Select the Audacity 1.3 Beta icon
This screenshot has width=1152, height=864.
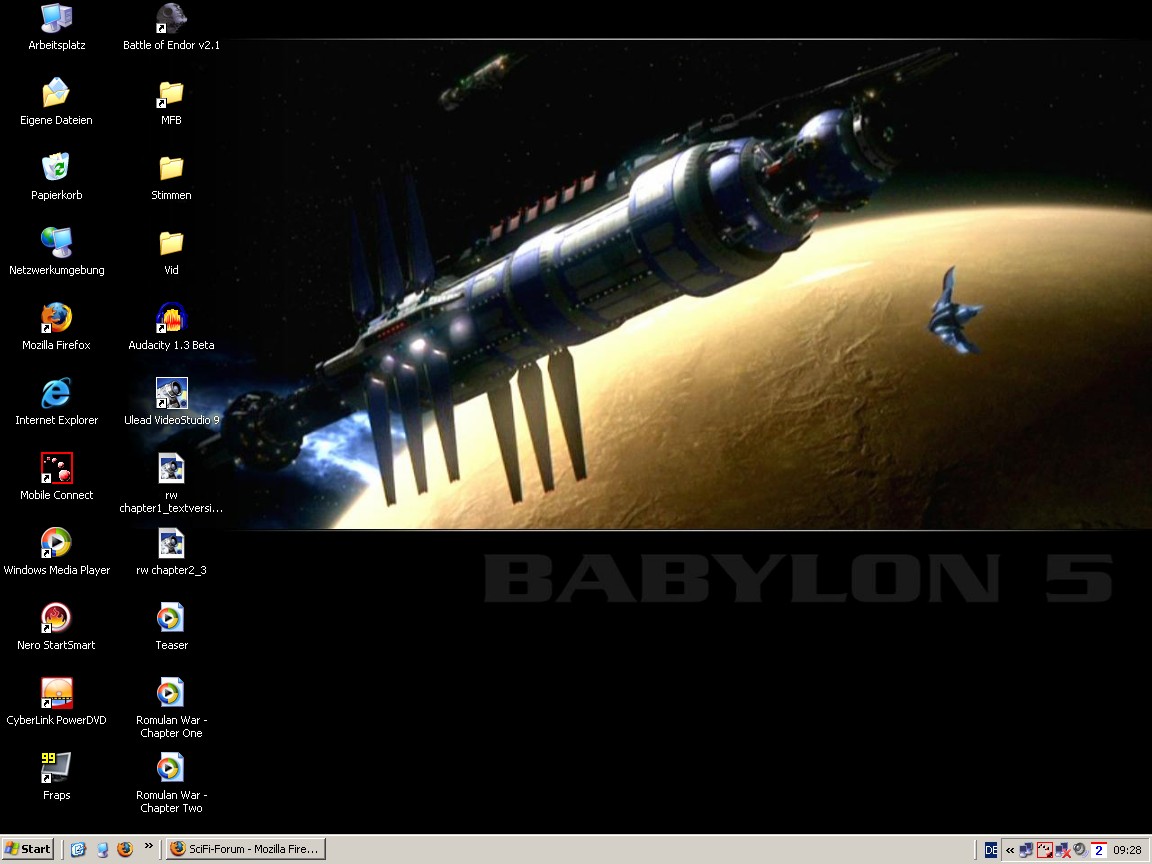tap(171, 319)
